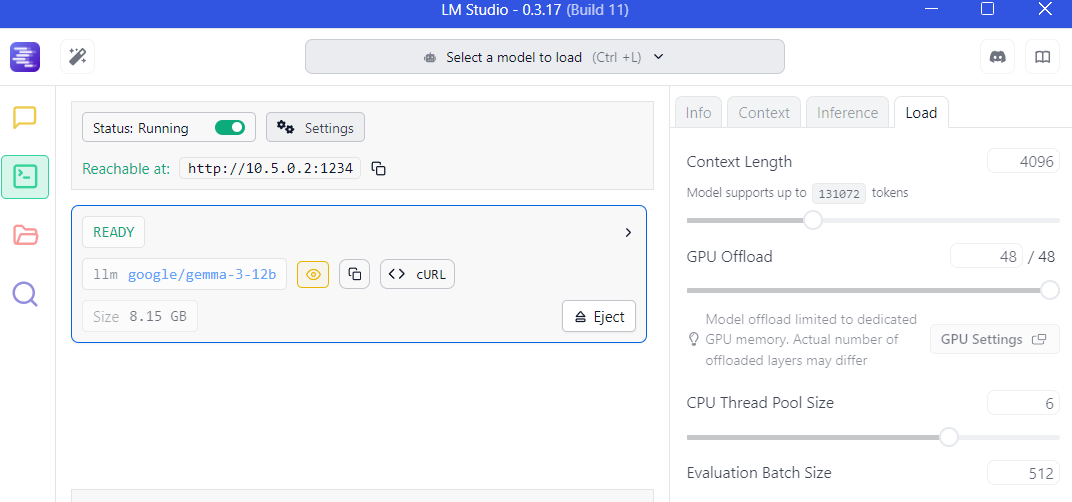
Task: Click the cURL button
Action: [417, 274]
